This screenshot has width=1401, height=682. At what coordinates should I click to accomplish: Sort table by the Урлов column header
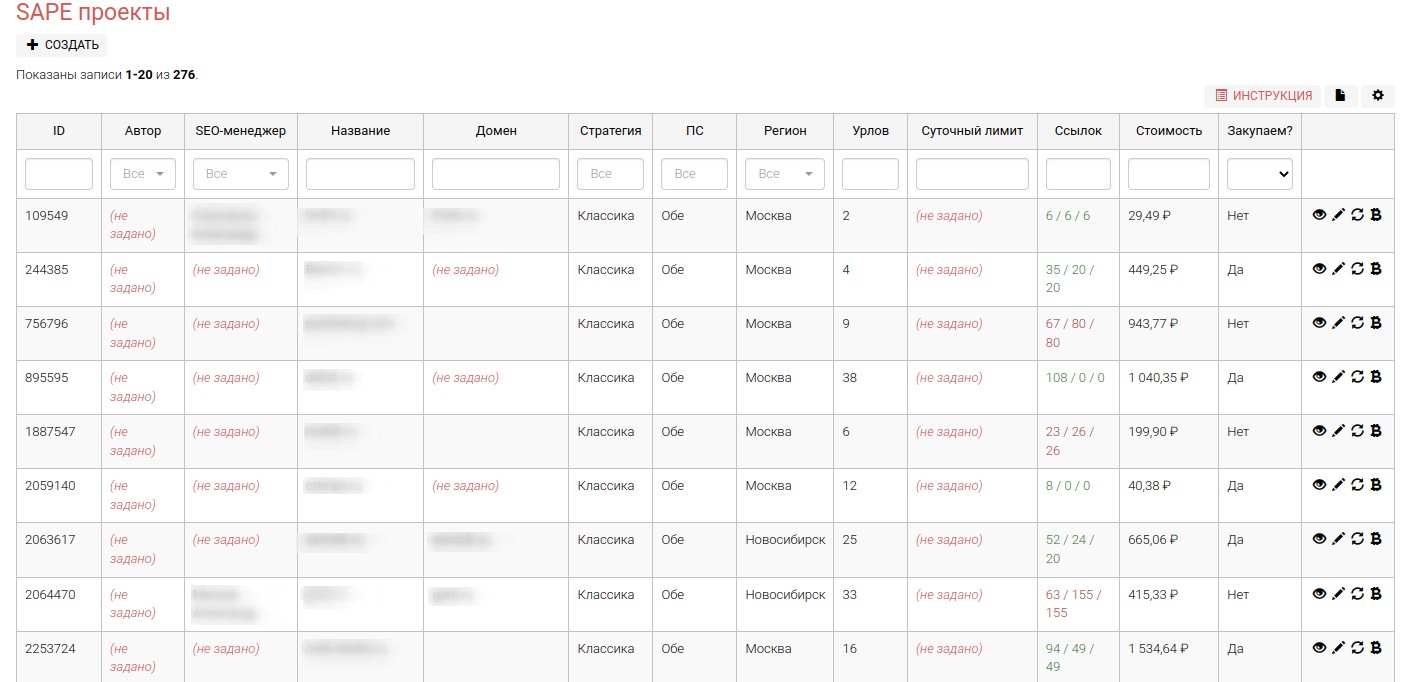tap(870, 131)
